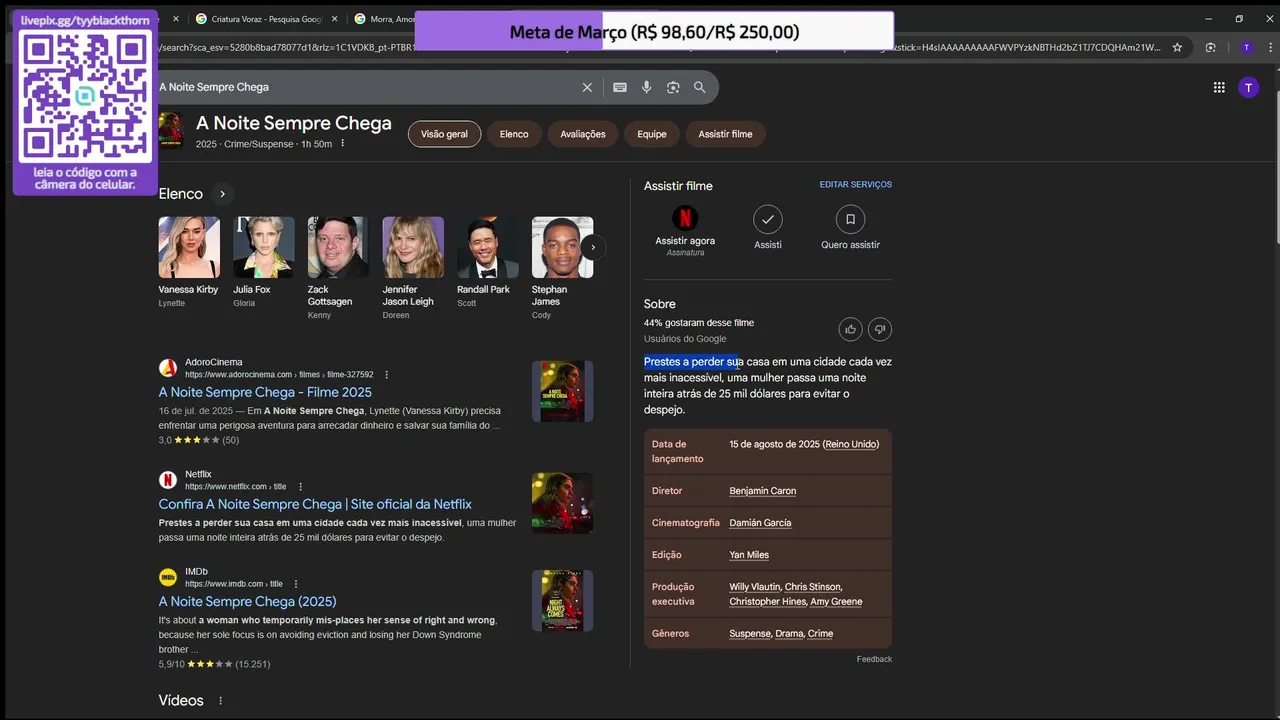Open the Avaliações tab

click(x=583, y=134)
